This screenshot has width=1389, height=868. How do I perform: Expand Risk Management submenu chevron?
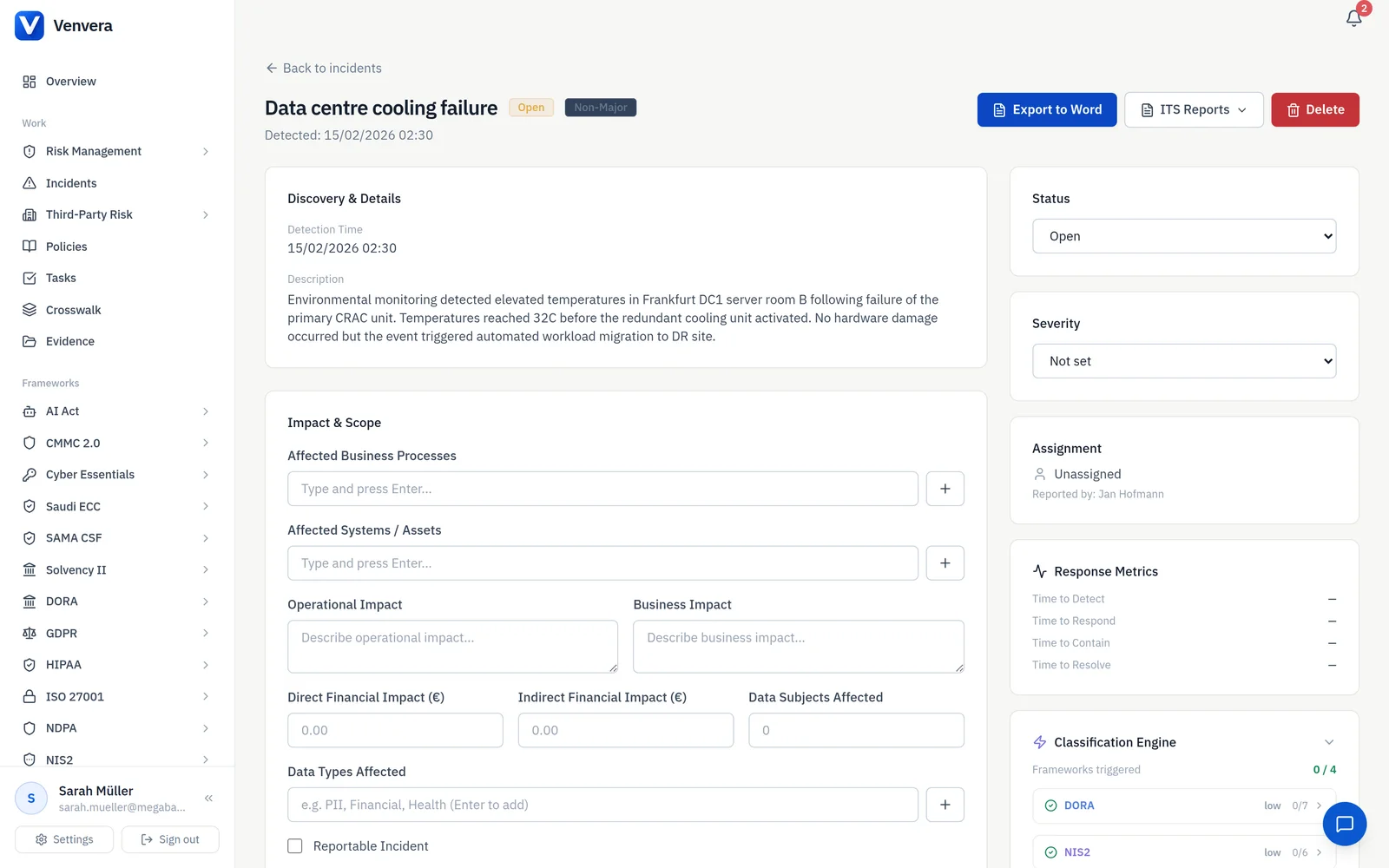pos(206,151)
